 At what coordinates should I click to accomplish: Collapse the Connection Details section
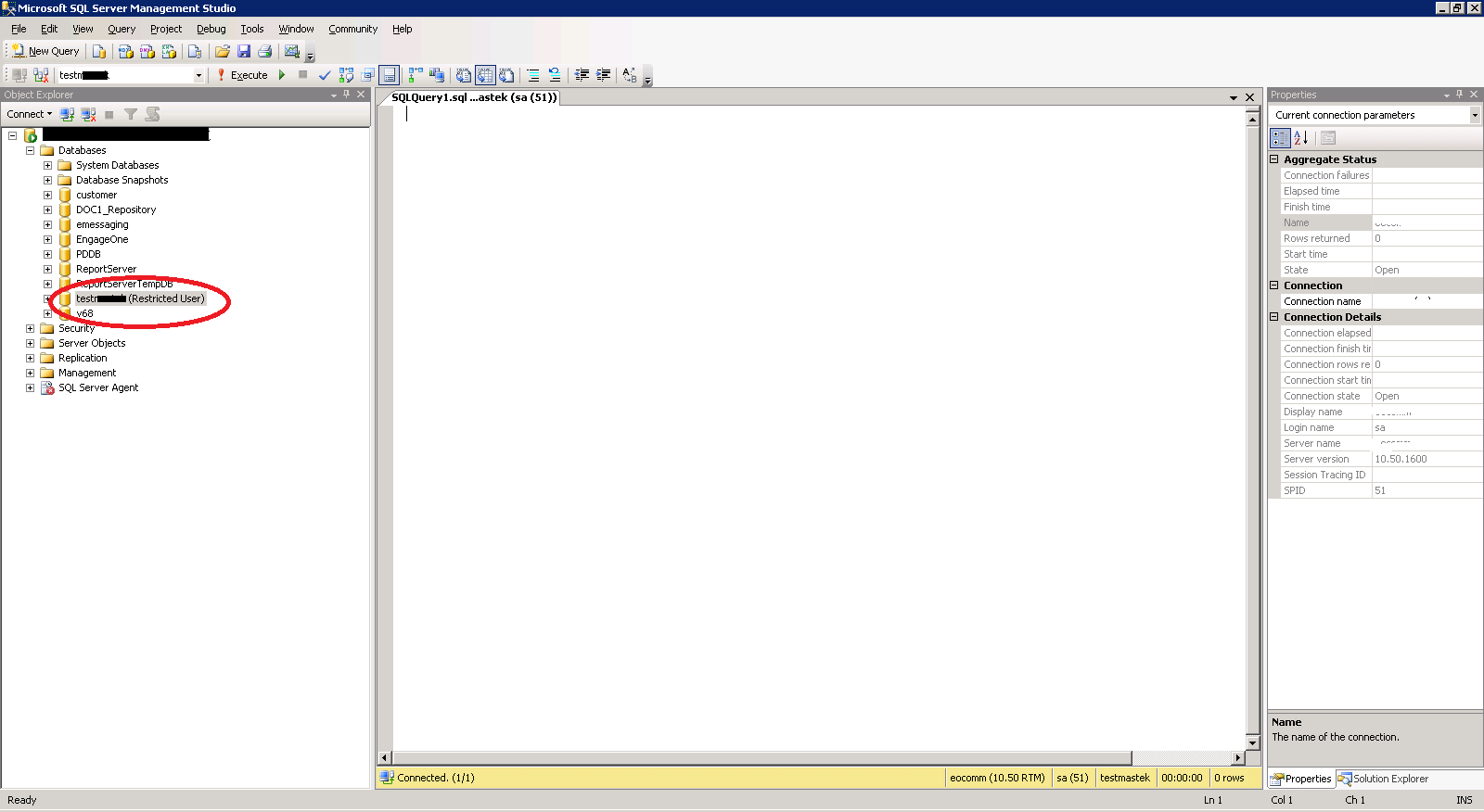click(1274, 317)
